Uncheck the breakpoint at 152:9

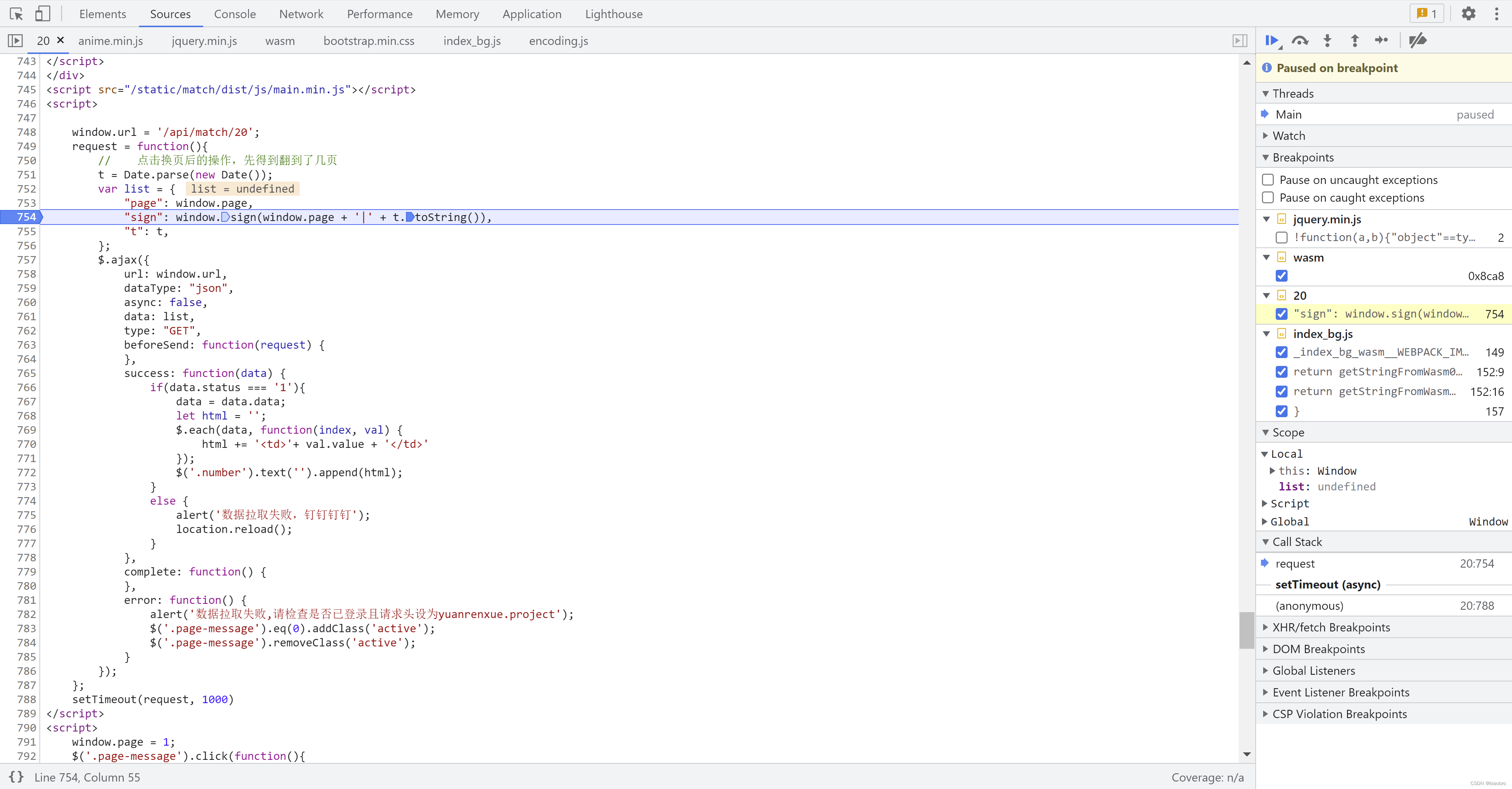click(x=1282, y=372)
